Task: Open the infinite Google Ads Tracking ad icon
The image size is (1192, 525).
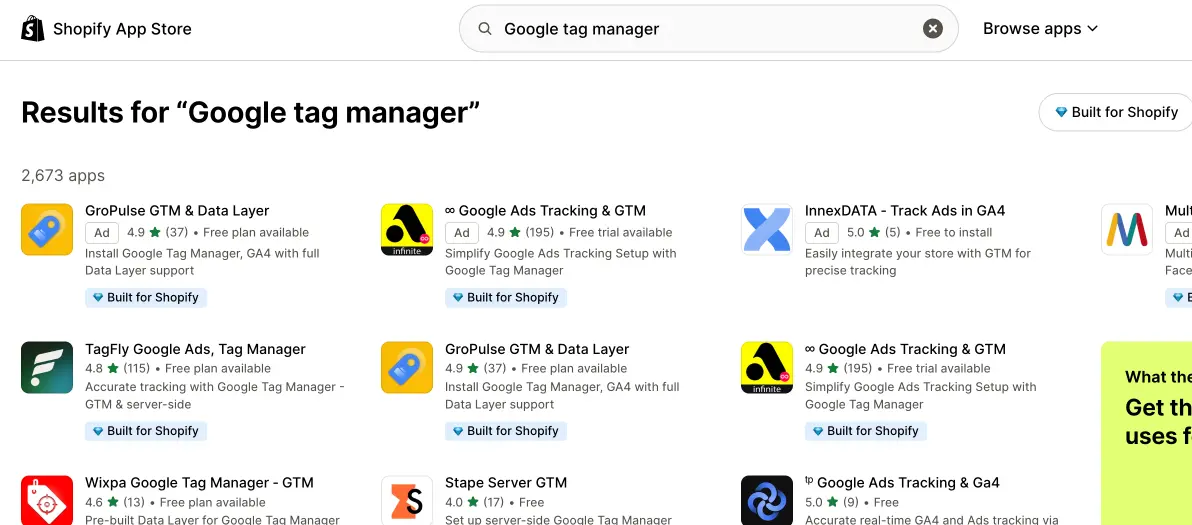Action: click(407, 229)
